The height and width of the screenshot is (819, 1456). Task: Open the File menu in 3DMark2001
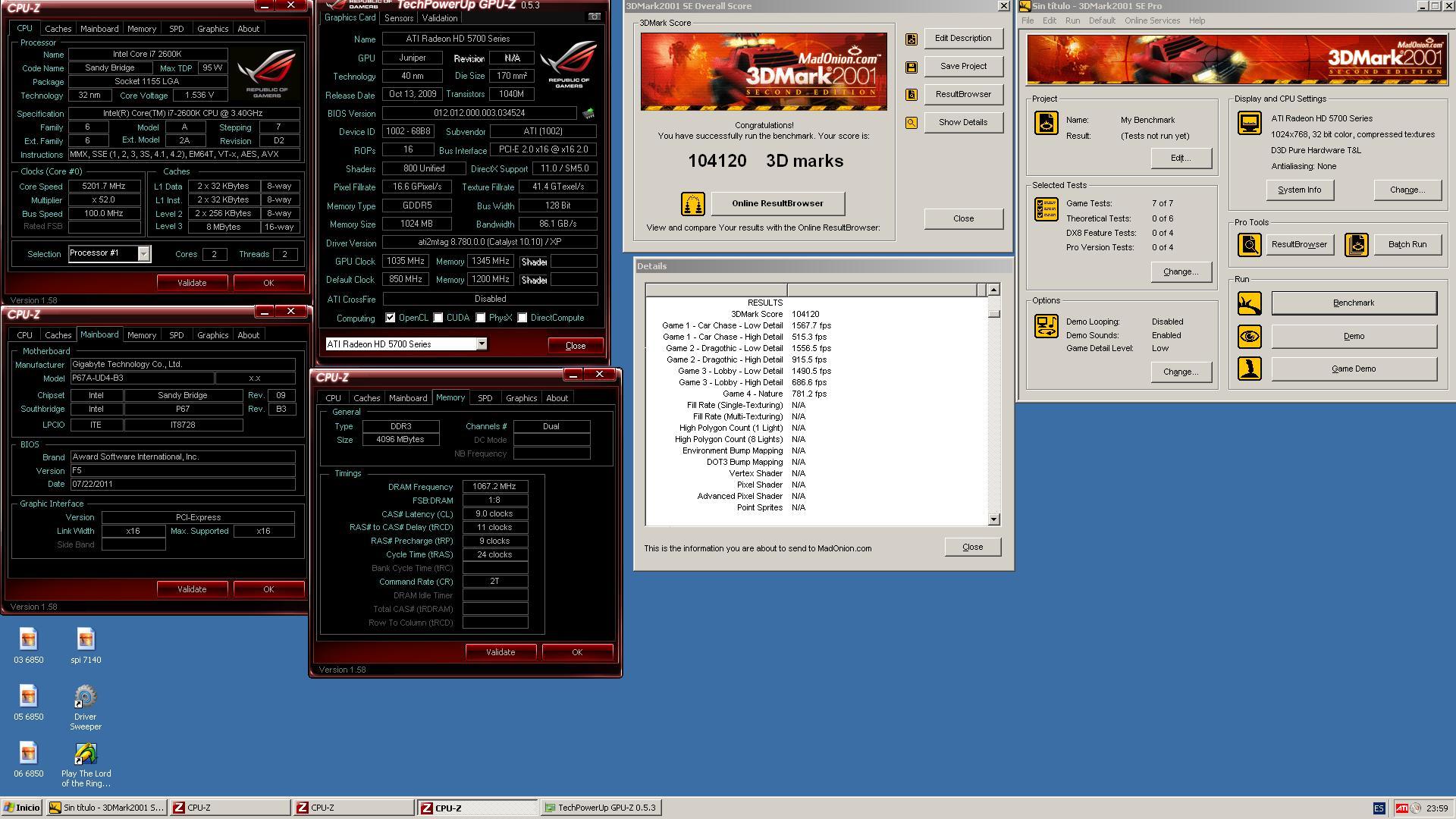click(1028, 20)
